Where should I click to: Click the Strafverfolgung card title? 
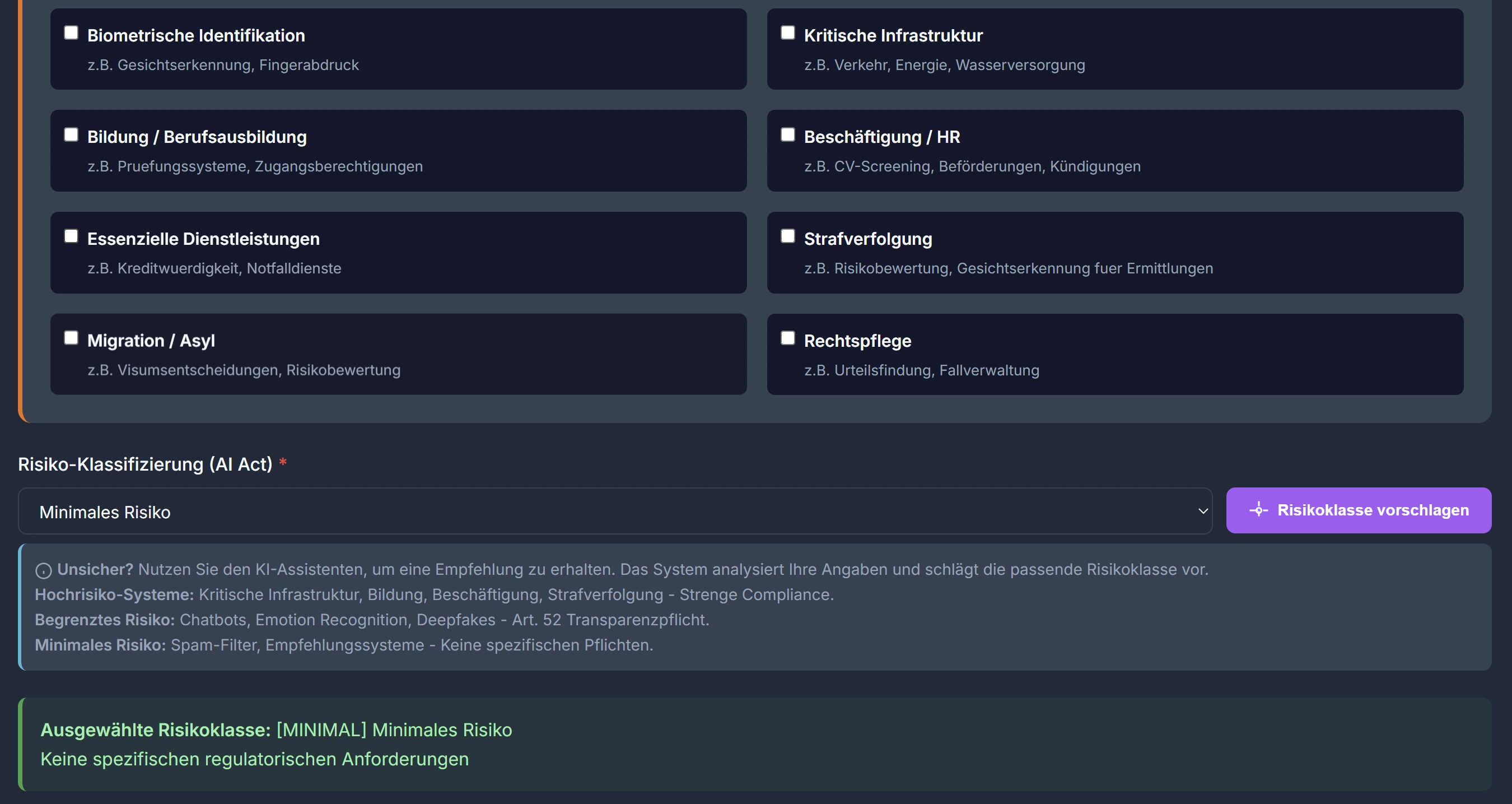[x=867, y=239]
